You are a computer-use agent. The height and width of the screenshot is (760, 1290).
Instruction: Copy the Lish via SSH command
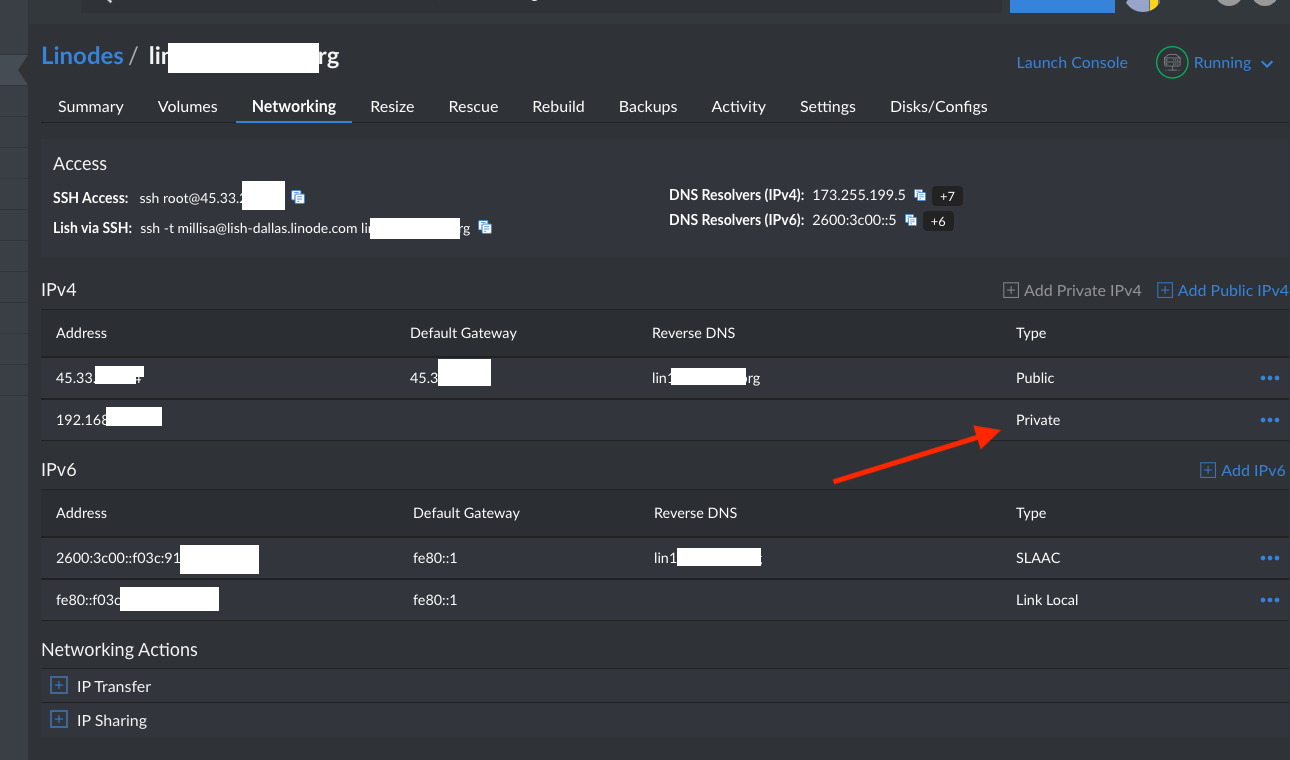pyautogui.click(x=485, y=227)
